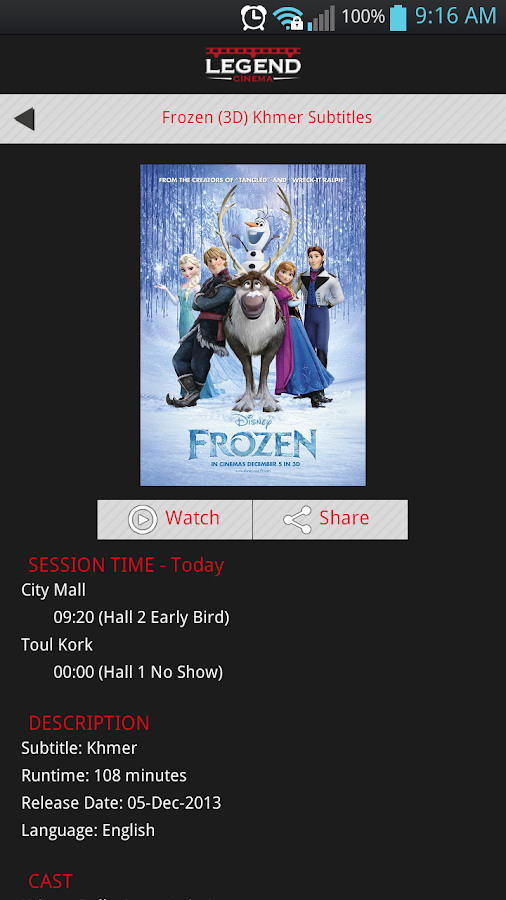Tap the SESSION TIME - Today heading
This screenshot has height=900, width=506.
coord(126,565)
